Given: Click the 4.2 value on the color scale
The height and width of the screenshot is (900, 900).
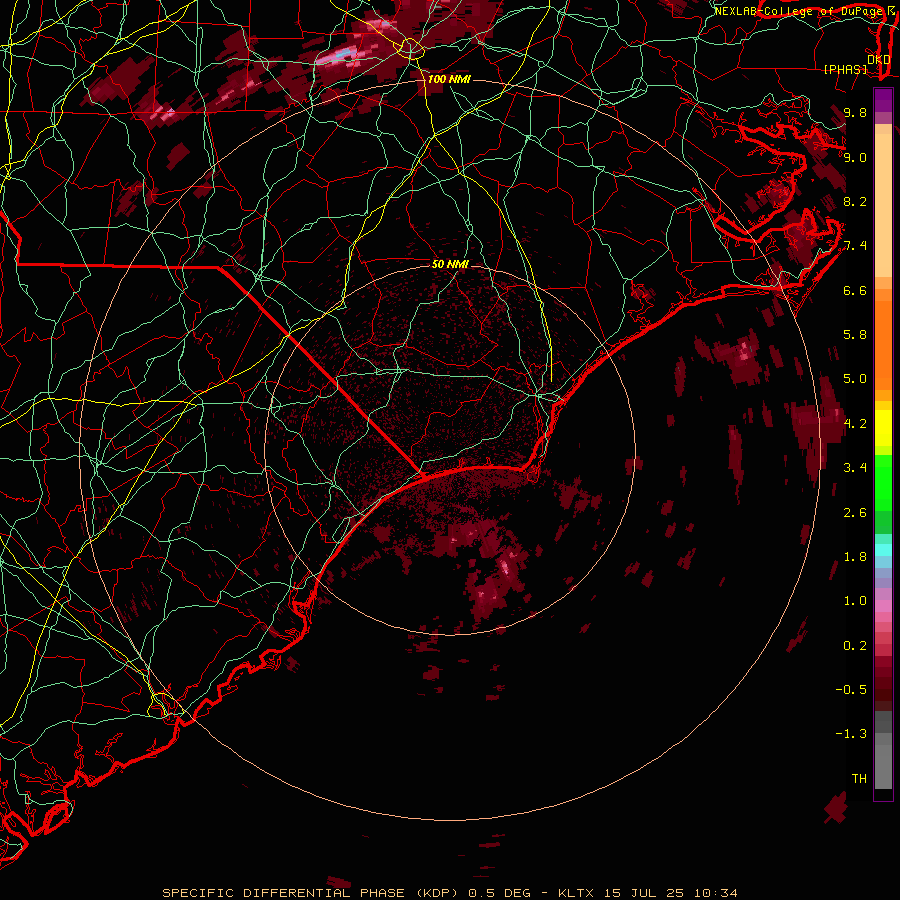Looking at the screenshot, I should pyautogui.click(x=855, y=424).
